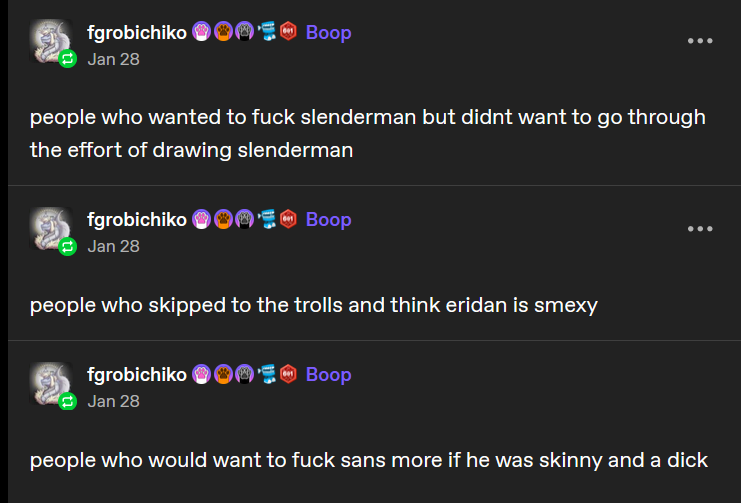This screenshot has height=503, width=741.
Task: Click the red 001 hexagon badge on eridan post
Action: 288,219
